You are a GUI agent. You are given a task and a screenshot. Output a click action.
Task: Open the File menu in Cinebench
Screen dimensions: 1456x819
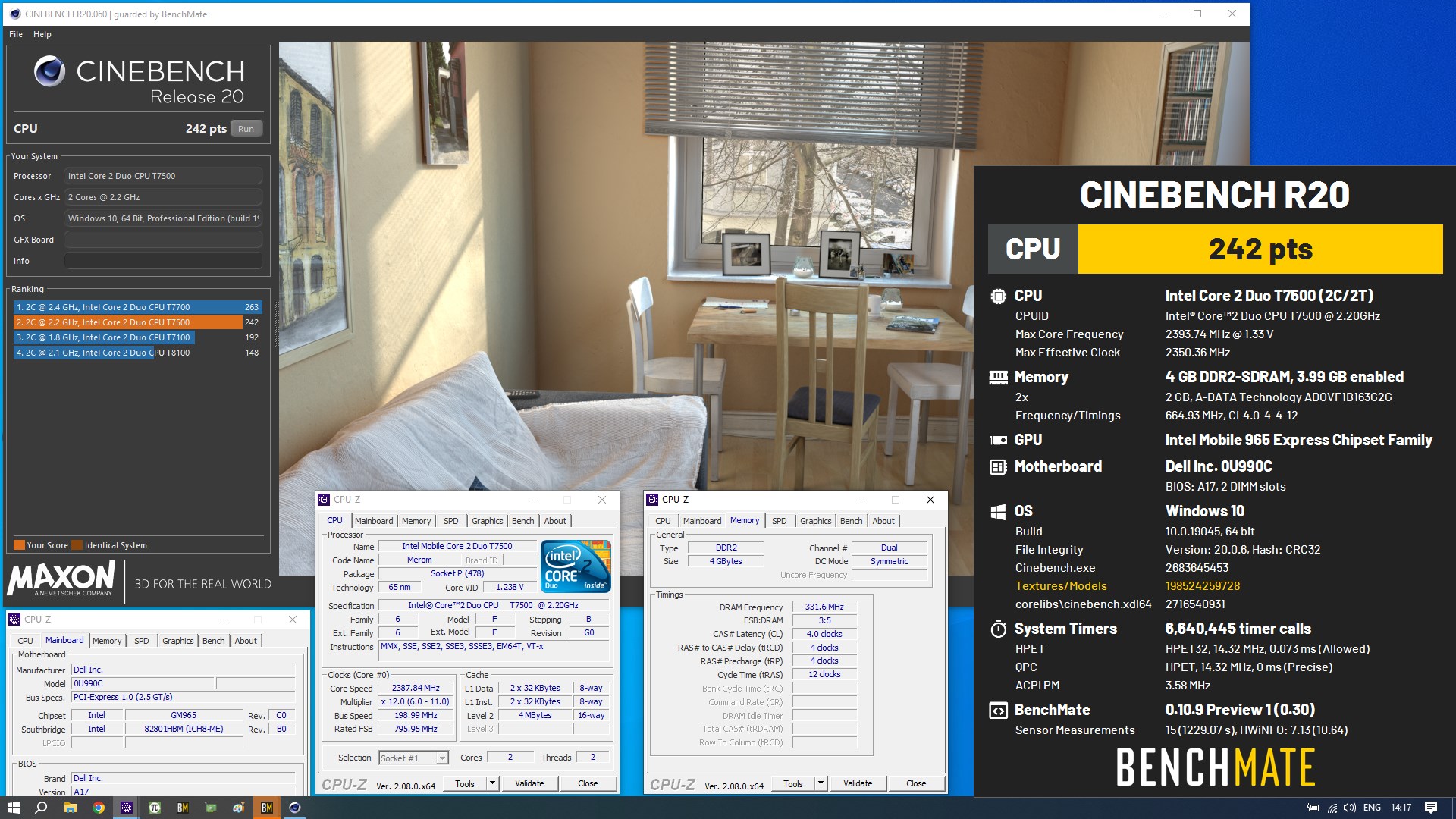coord(16,34)
